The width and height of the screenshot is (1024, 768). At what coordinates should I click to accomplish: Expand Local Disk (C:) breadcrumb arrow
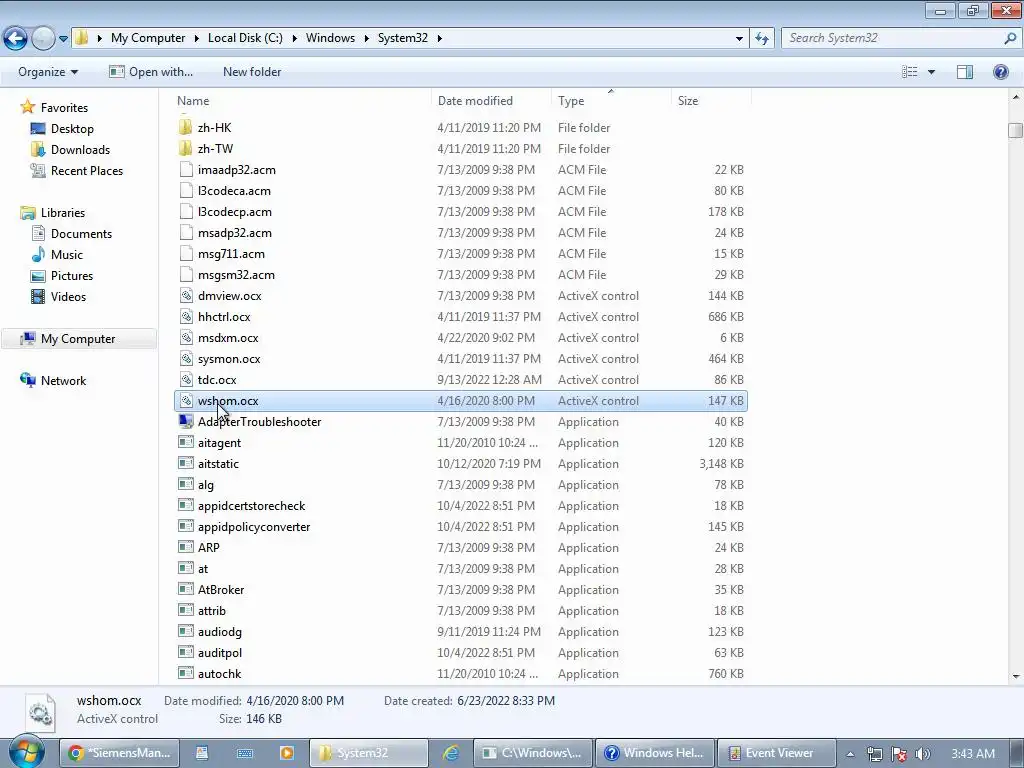(294, 38)
